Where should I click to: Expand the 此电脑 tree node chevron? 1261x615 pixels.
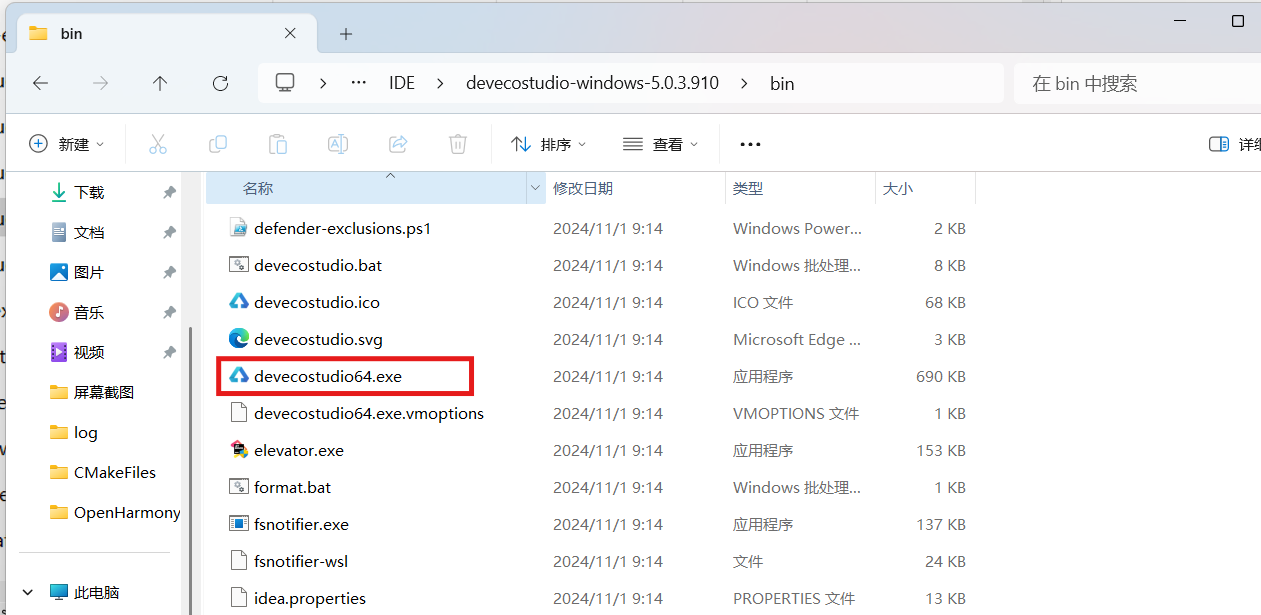click(28, 592)
